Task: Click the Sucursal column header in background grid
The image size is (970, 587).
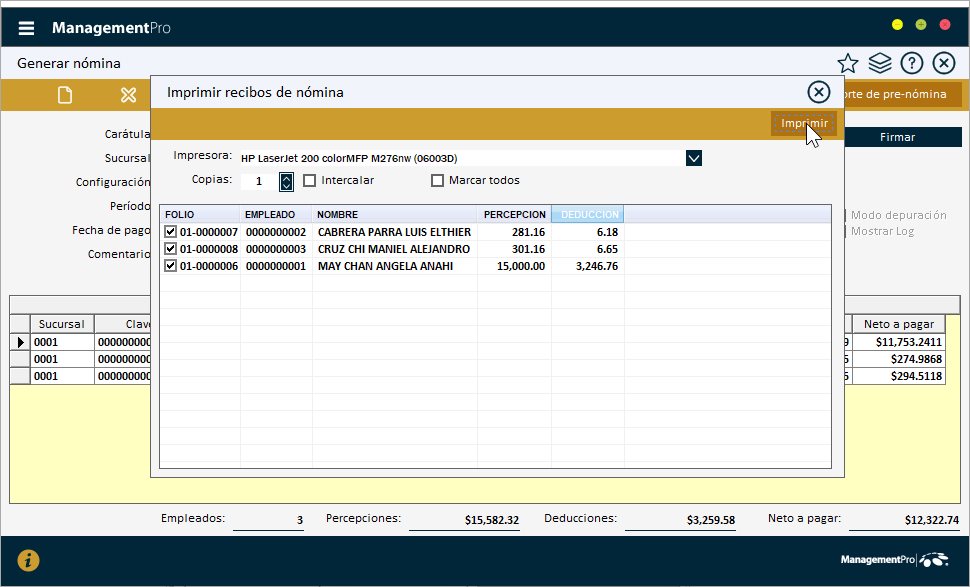Action: [61, 324]
